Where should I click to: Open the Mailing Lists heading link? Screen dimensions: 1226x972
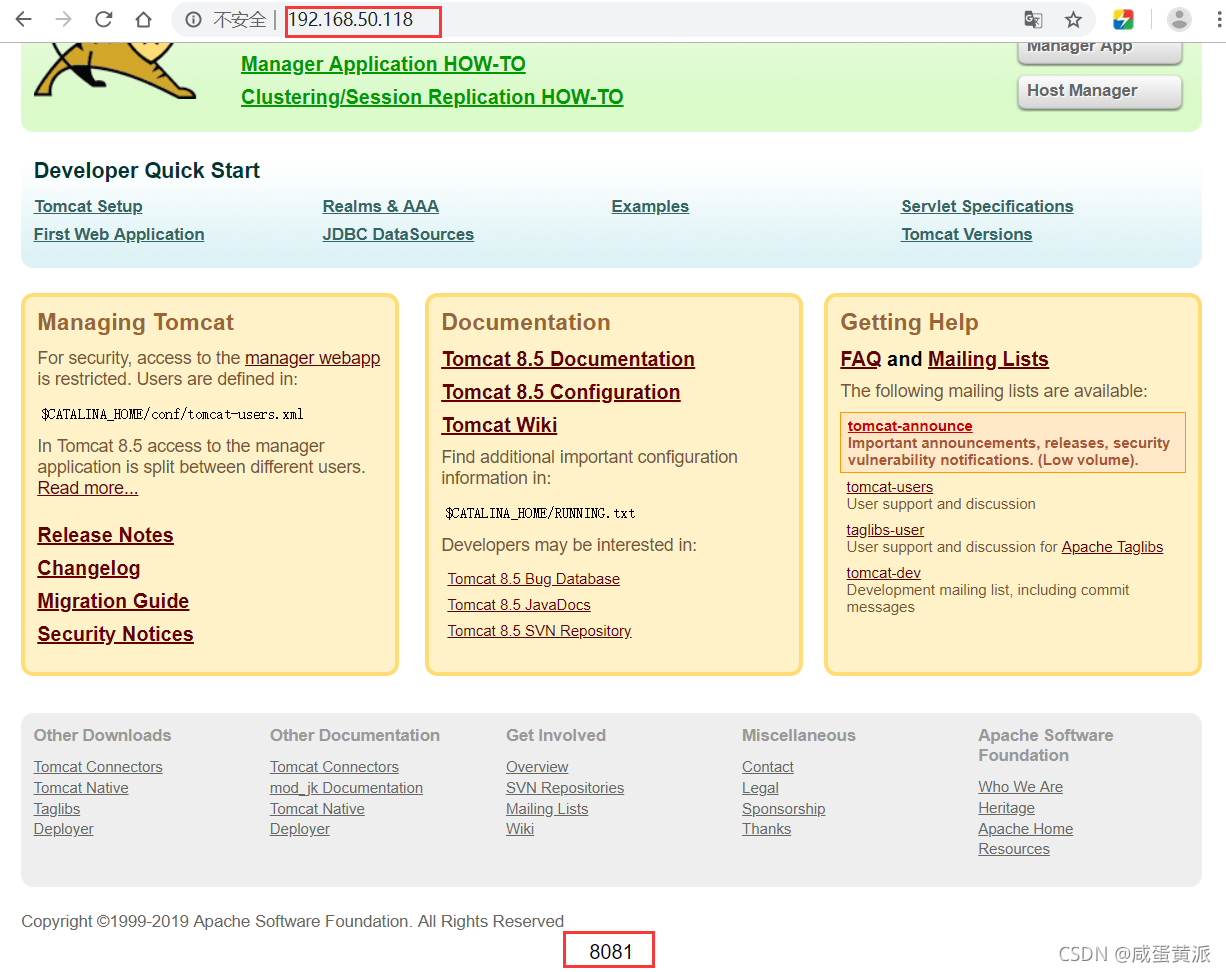(988, 359)
